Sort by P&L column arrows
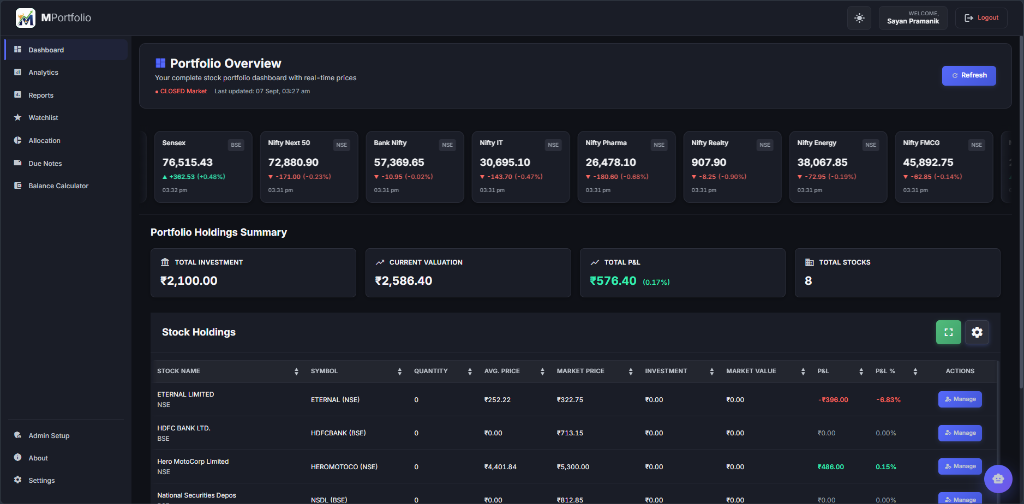Viewport: 1024px width, 504px height. [861, 371]
